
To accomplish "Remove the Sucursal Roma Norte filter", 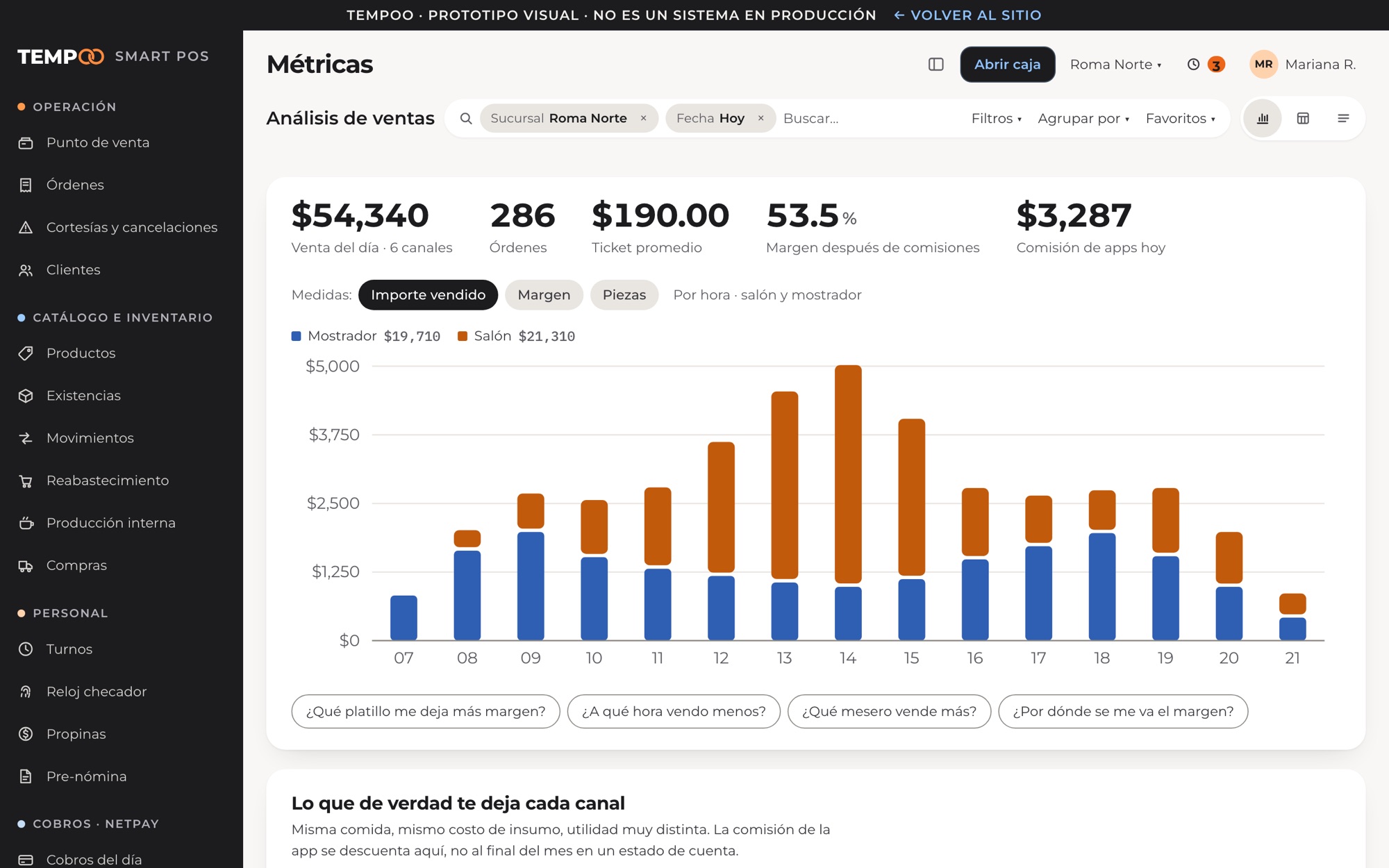I will click(x=643, y=119).
